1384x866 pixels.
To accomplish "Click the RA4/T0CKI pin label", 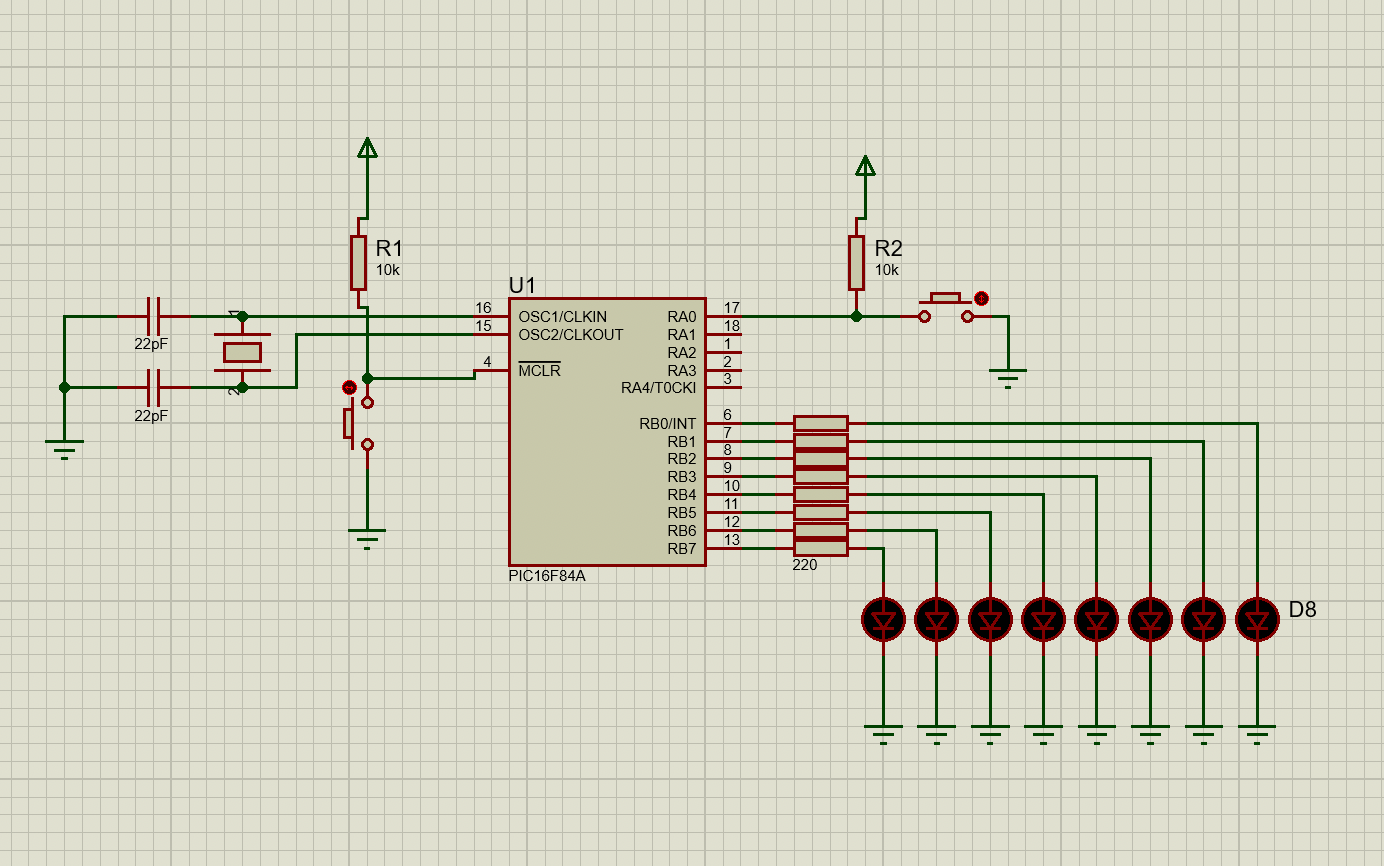I will 658,388.
